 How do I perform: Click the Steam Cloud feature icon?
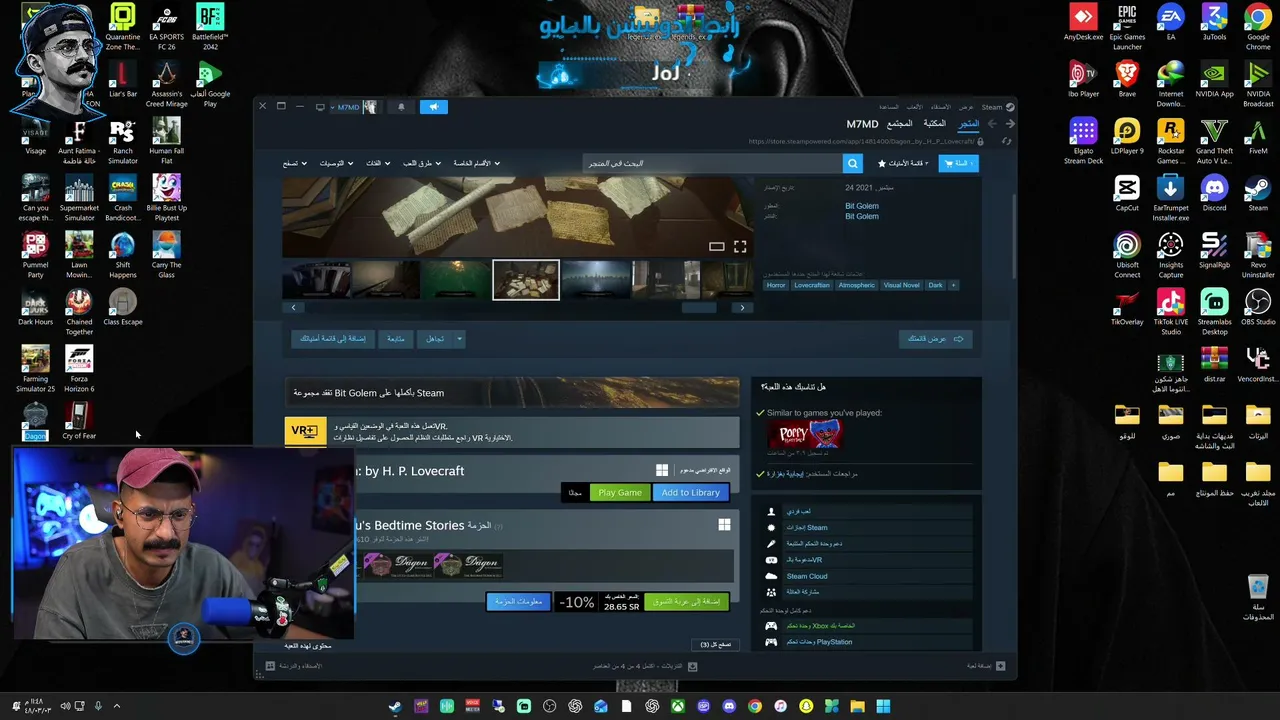click(x=771, y=576)
